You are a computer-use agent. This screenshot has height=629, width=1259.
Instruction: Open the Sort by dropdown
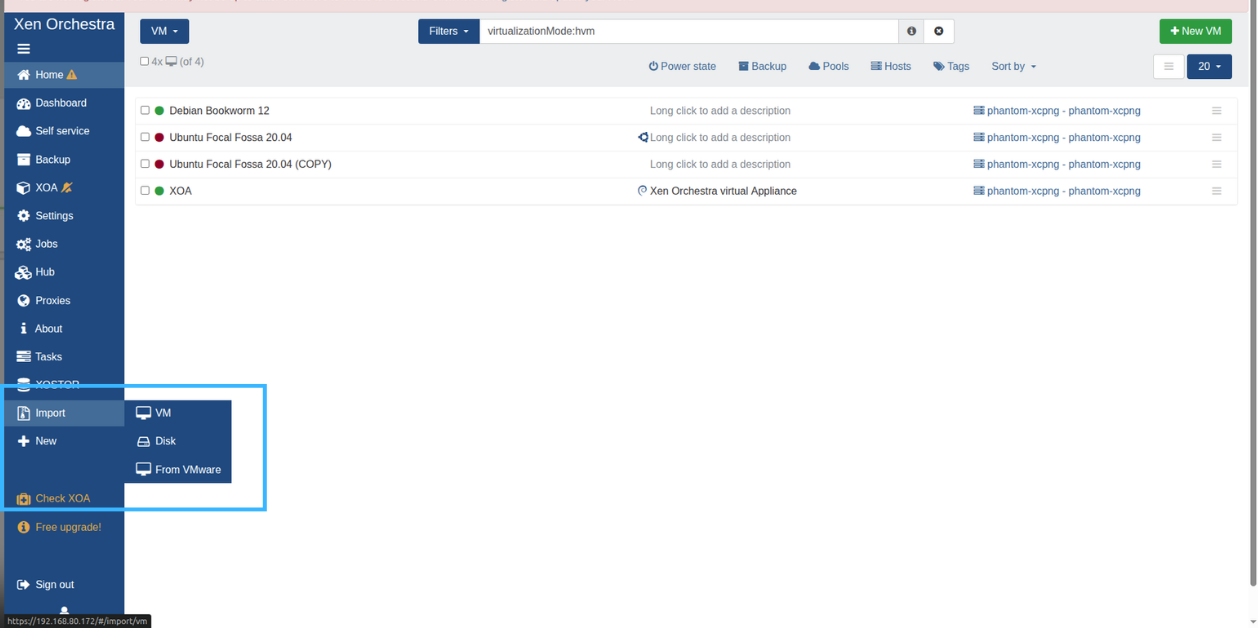1013,67
